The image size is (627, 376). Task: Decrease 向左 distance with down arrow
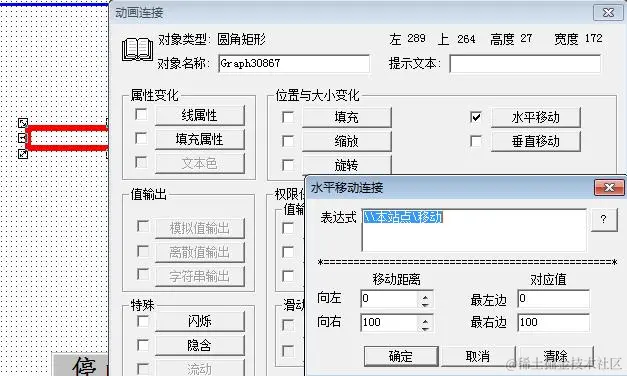pos(425,304)
